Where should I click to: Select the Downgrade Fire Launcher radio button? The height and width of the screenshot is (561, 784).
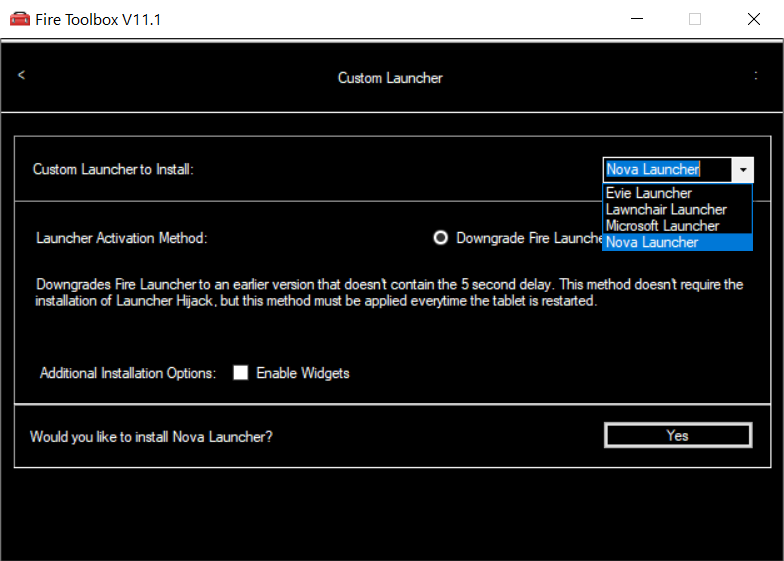tap(440, 238)
